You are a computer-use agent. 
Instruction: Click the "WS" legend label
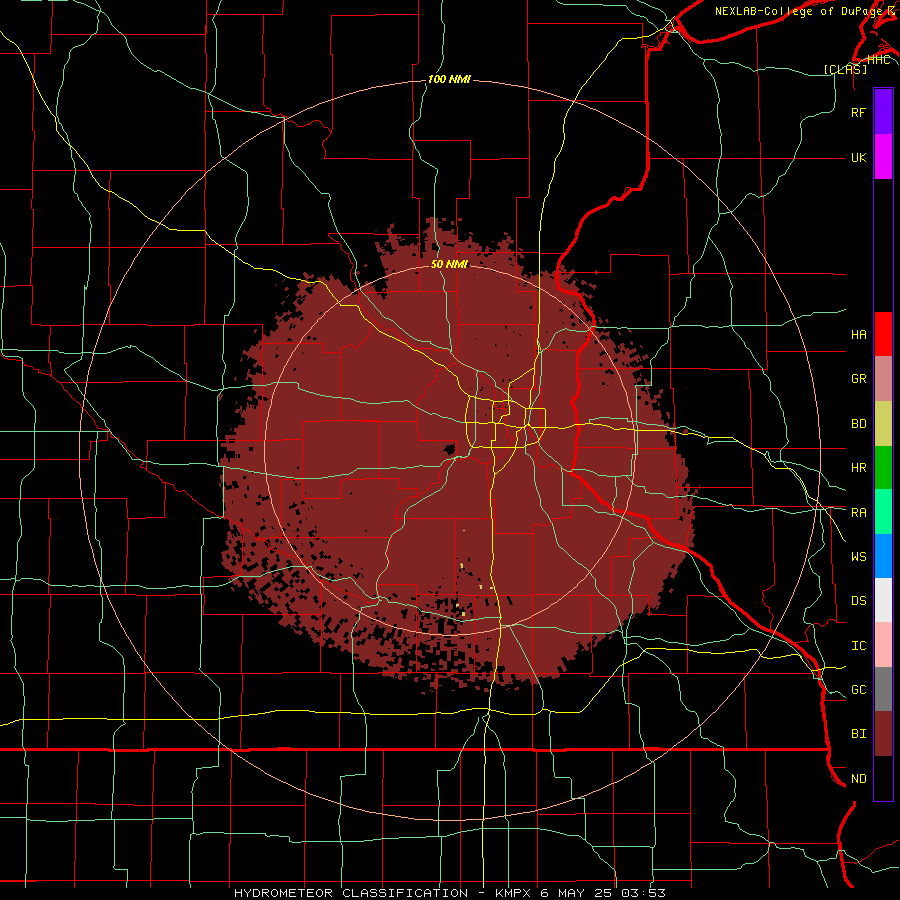[x=858, y=557]
